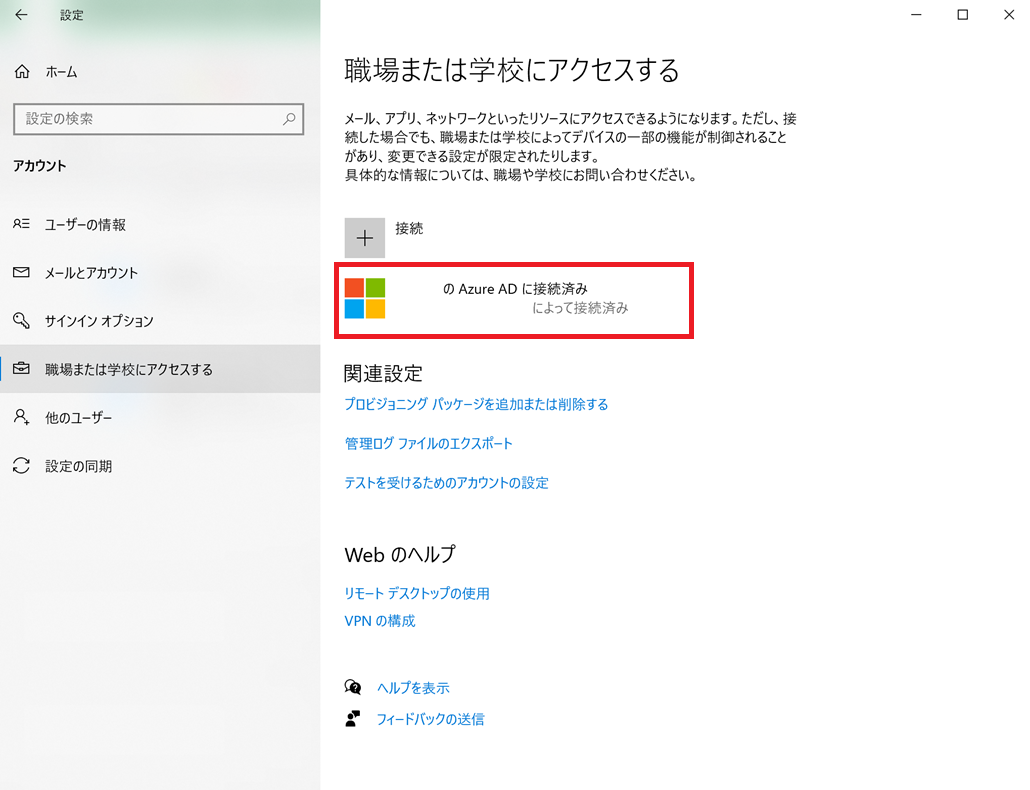This screenshot has height=790, width=1030.
Task: Click the 職場または学校にアクセスする page title
Action: point(512,70)
